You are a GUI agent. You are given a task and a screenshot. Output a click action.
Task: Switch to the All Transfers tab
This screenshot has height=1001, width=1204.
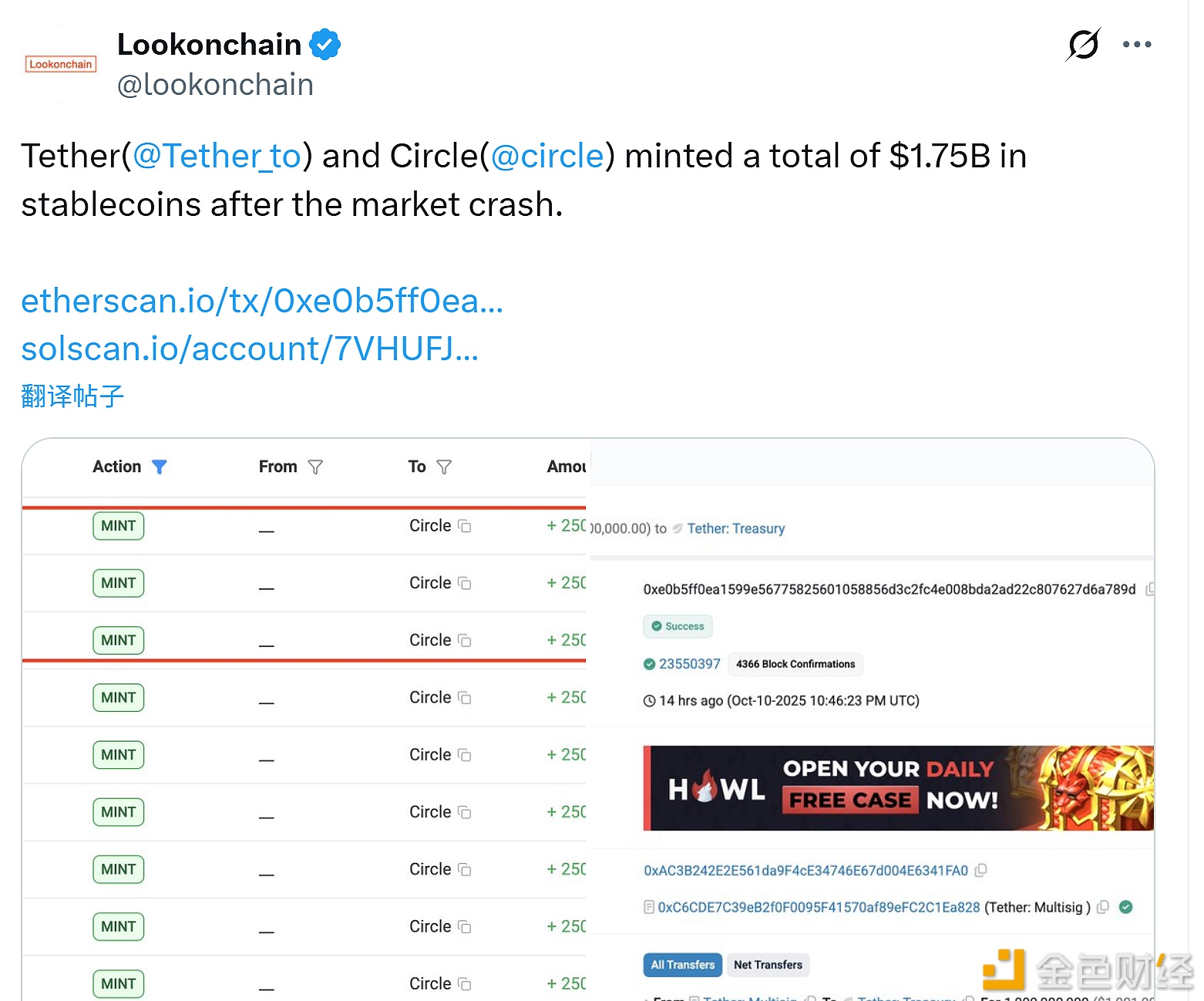[x=682, y=965]
